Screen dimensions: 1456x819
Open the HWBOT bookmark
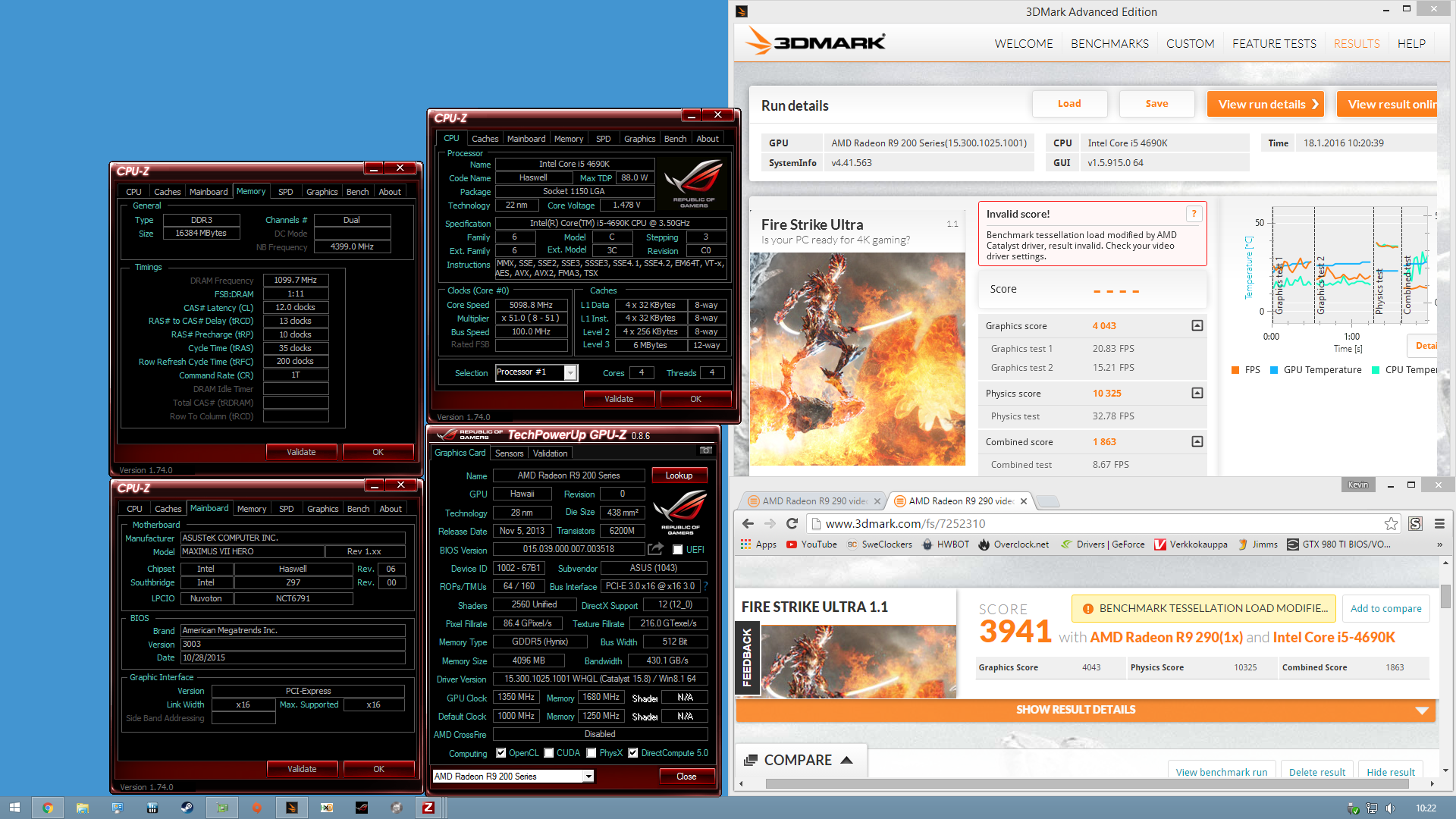946,544
